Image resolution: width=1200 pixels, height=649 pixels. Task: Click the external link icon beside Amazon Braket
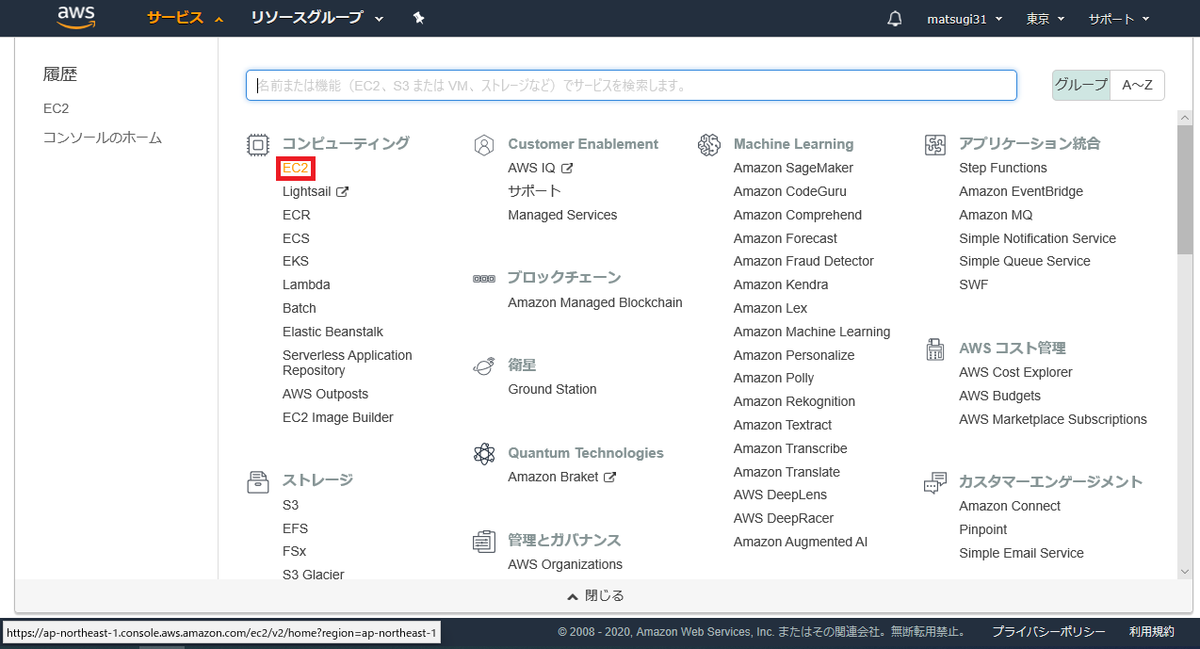pos(610,477)
